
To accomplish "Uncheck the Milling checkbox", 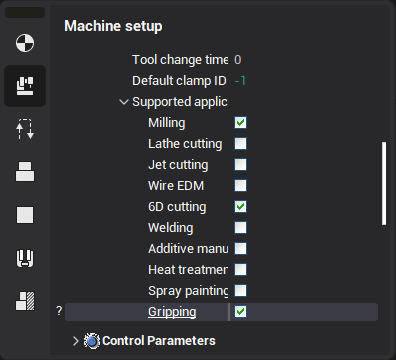I will tap(240, 123).
